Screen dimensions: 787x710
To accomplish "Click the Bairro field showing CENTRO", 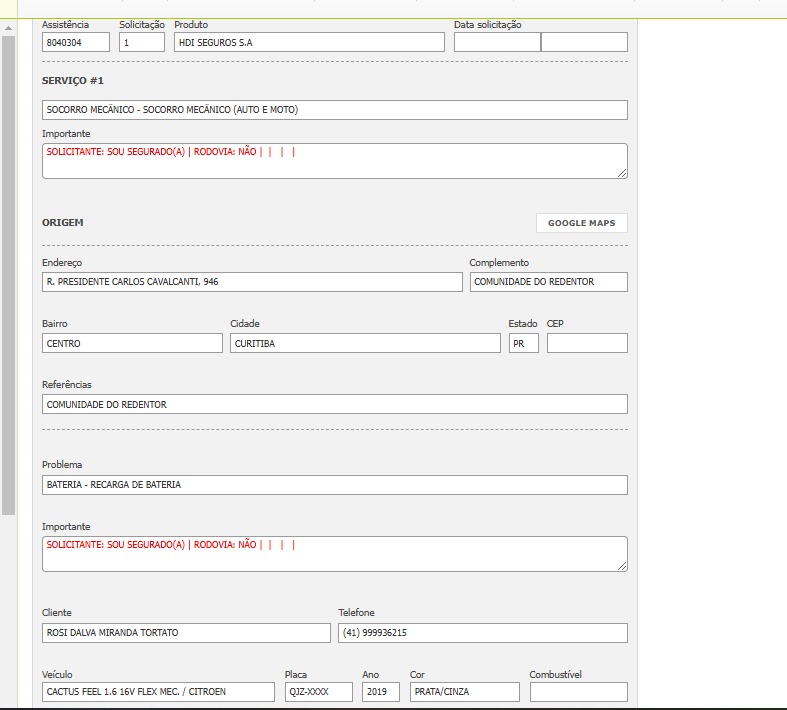I will tap(132, 343).
